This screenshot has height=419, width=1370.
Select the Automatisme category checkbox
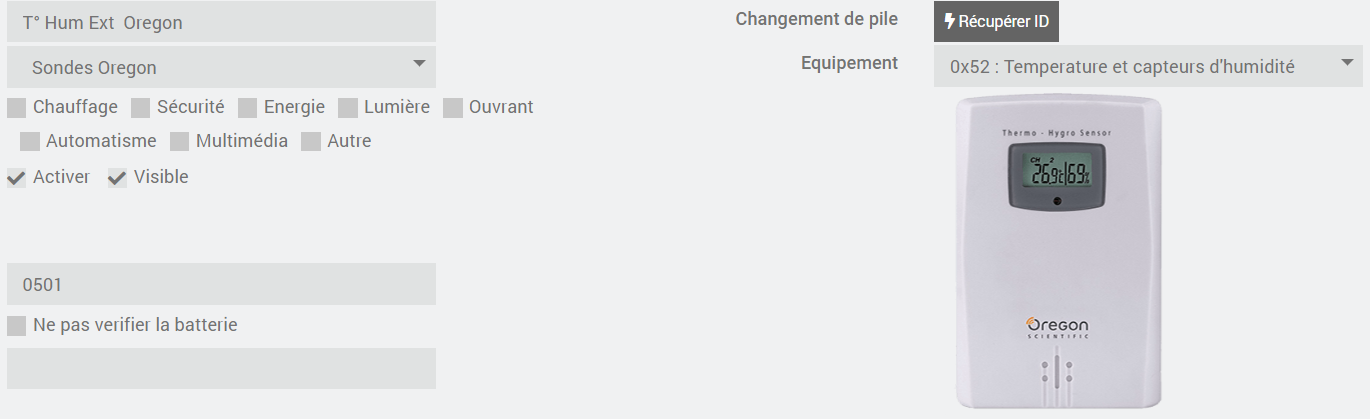pyautogui.click(x=30, y=142)
